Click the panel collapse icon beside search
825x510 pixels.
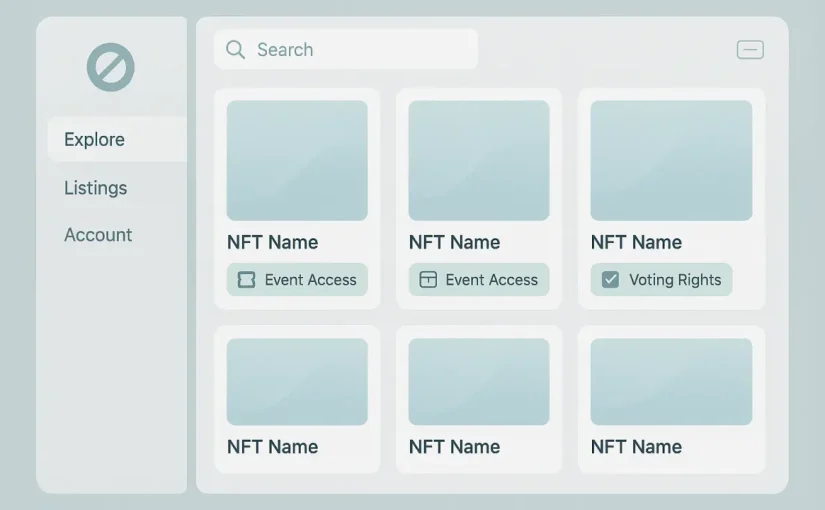pos(750,50)
